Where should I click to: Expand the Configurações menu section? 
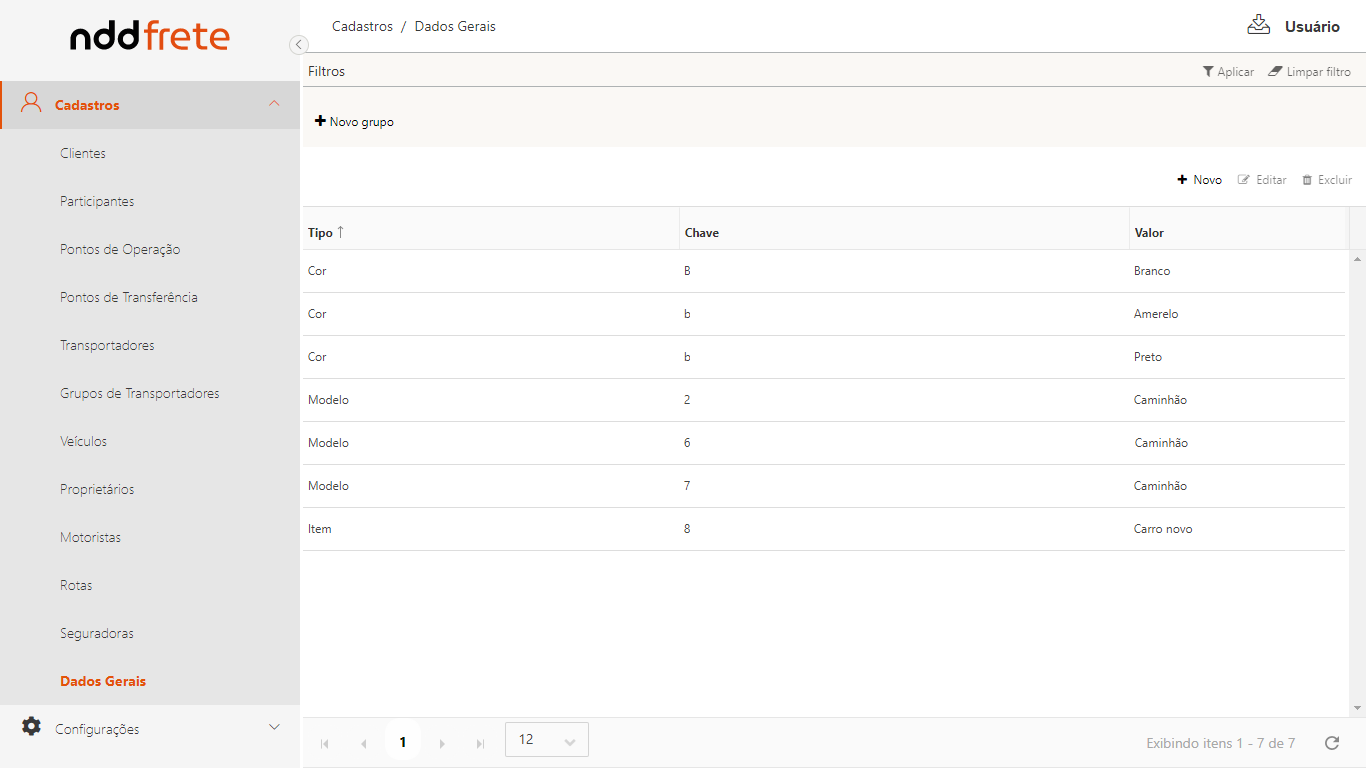pos(274,727)
